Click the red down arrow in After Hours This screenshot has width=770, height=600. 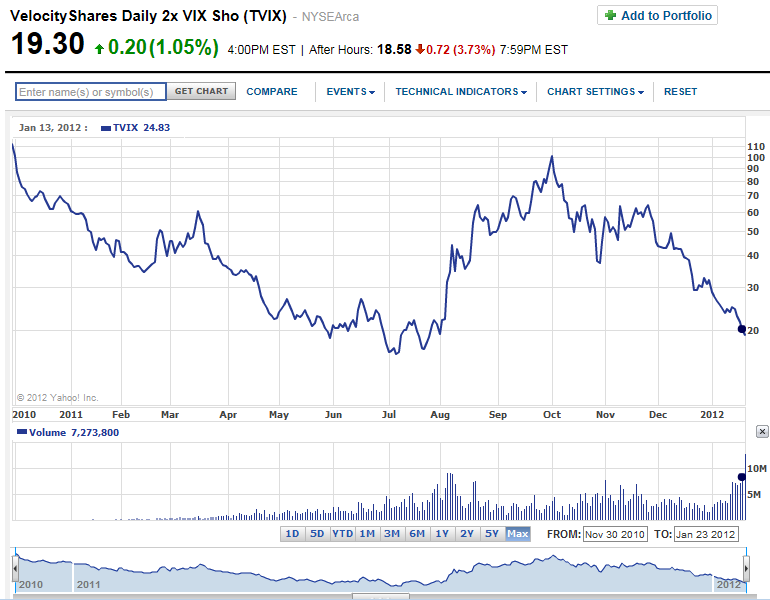(x=420, y=49)
